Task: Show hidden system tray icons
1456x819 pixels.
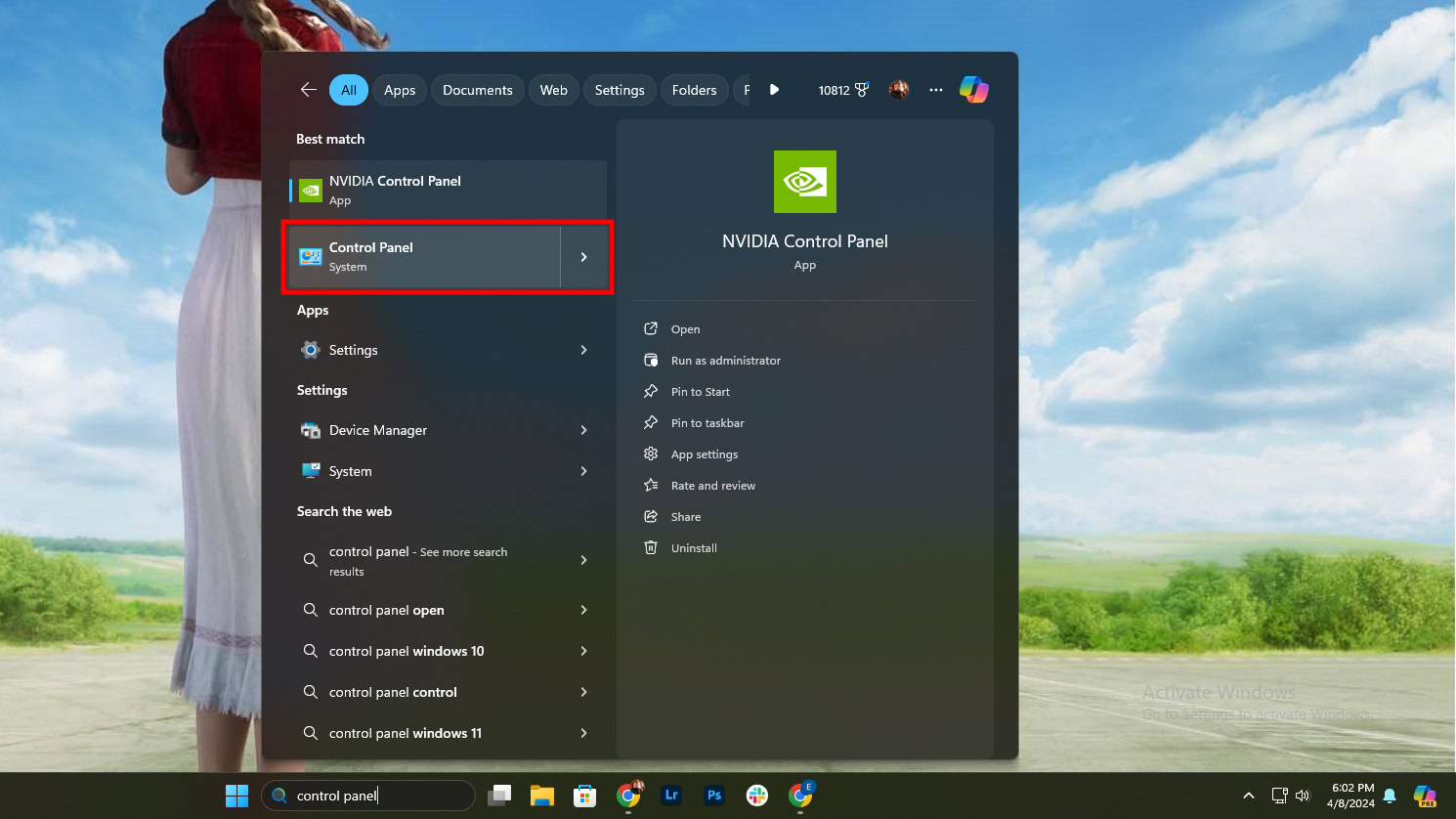Action: pos(1248,796)
